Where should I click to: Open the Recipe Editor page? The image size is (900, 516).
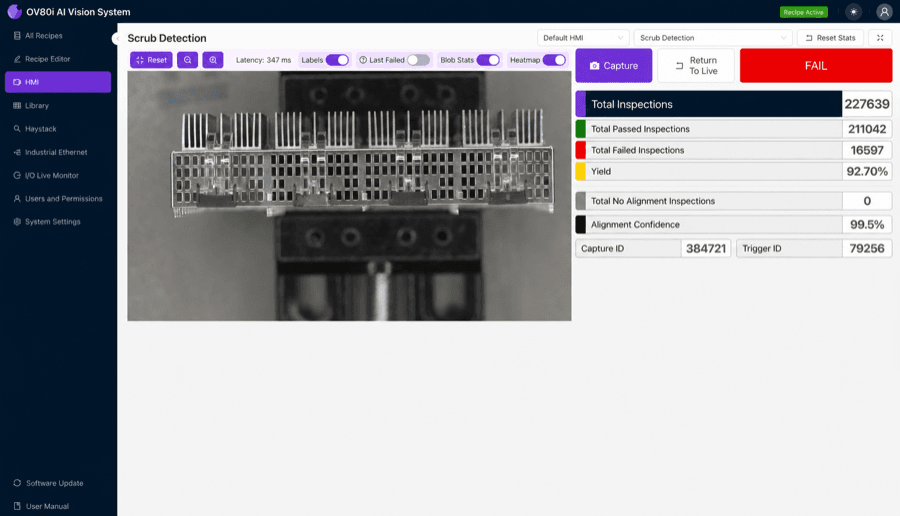(57, 59)
